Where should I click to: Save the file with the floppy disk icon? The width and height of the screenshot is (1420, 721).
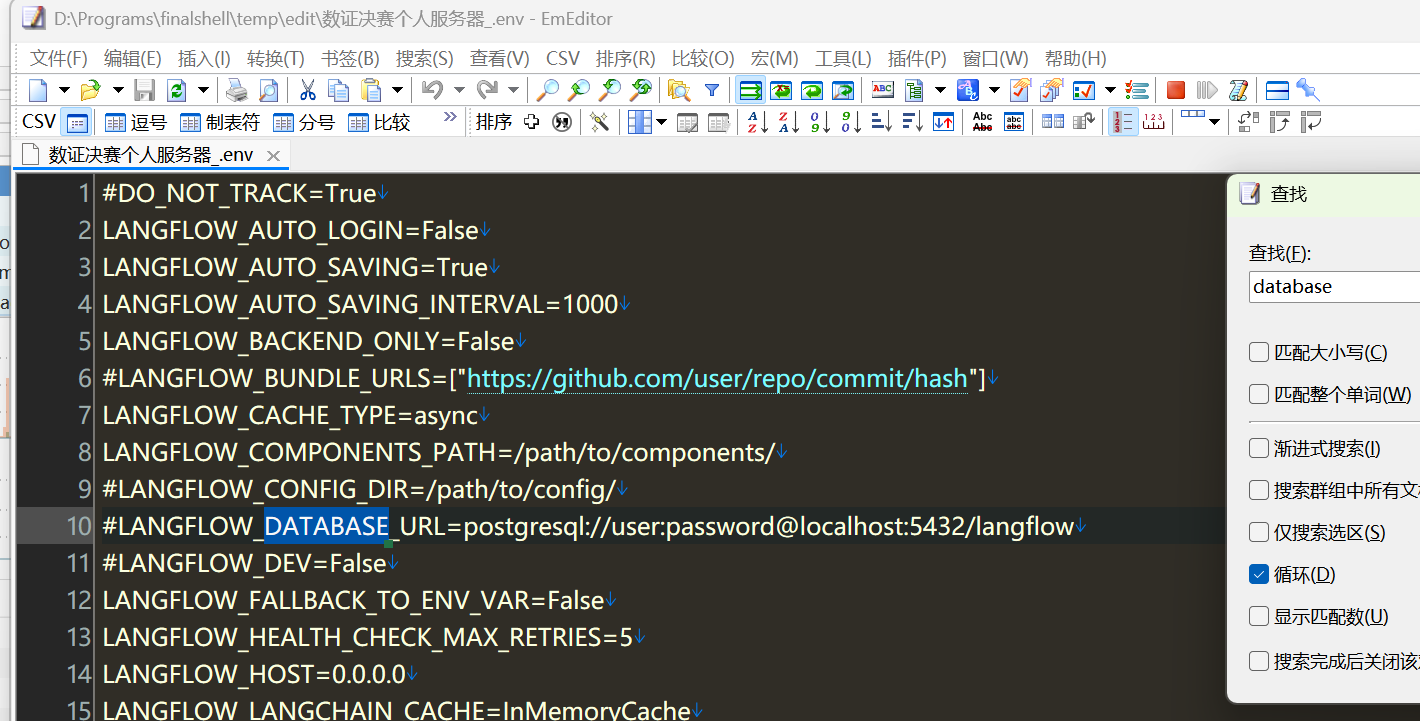(145, 90)
